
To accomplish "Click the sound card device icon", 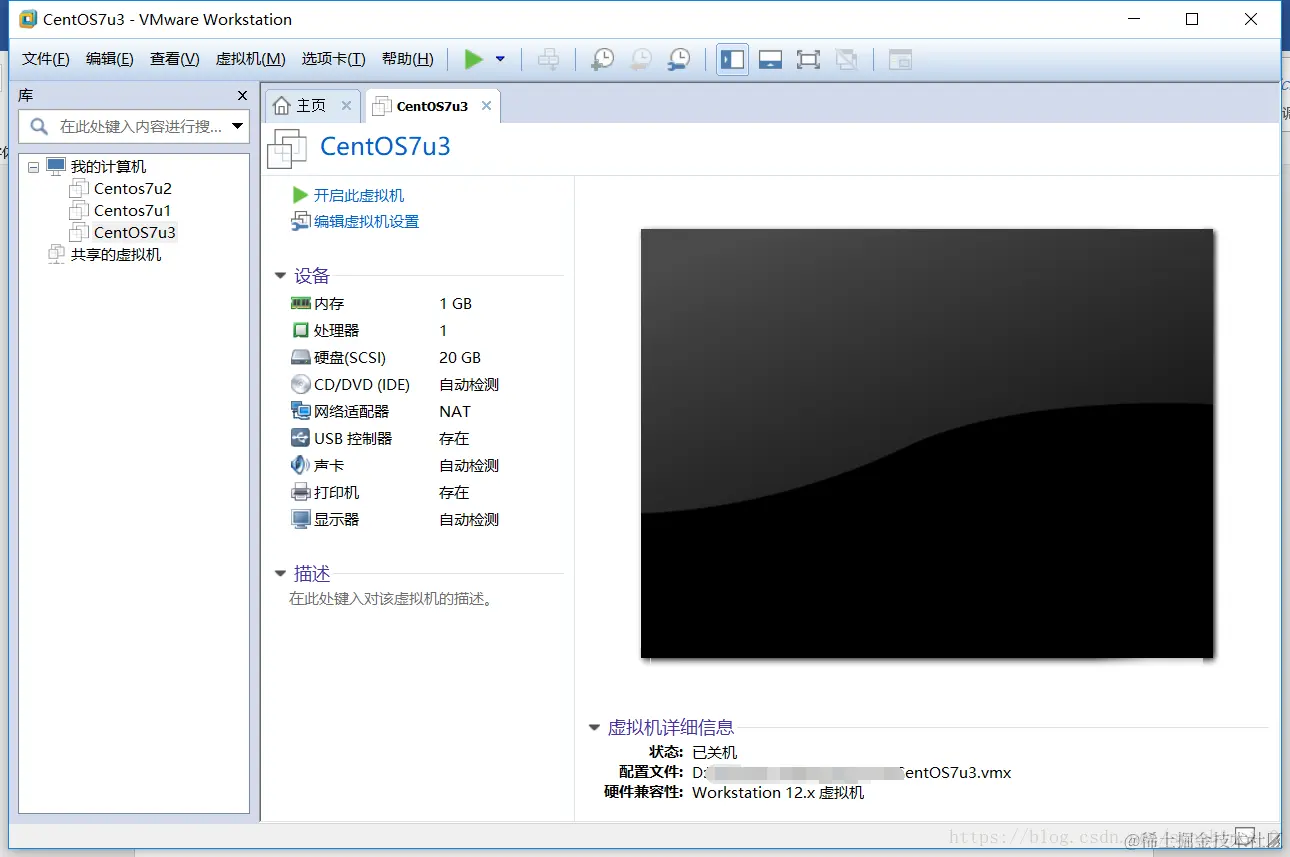I will click(301, 465).
